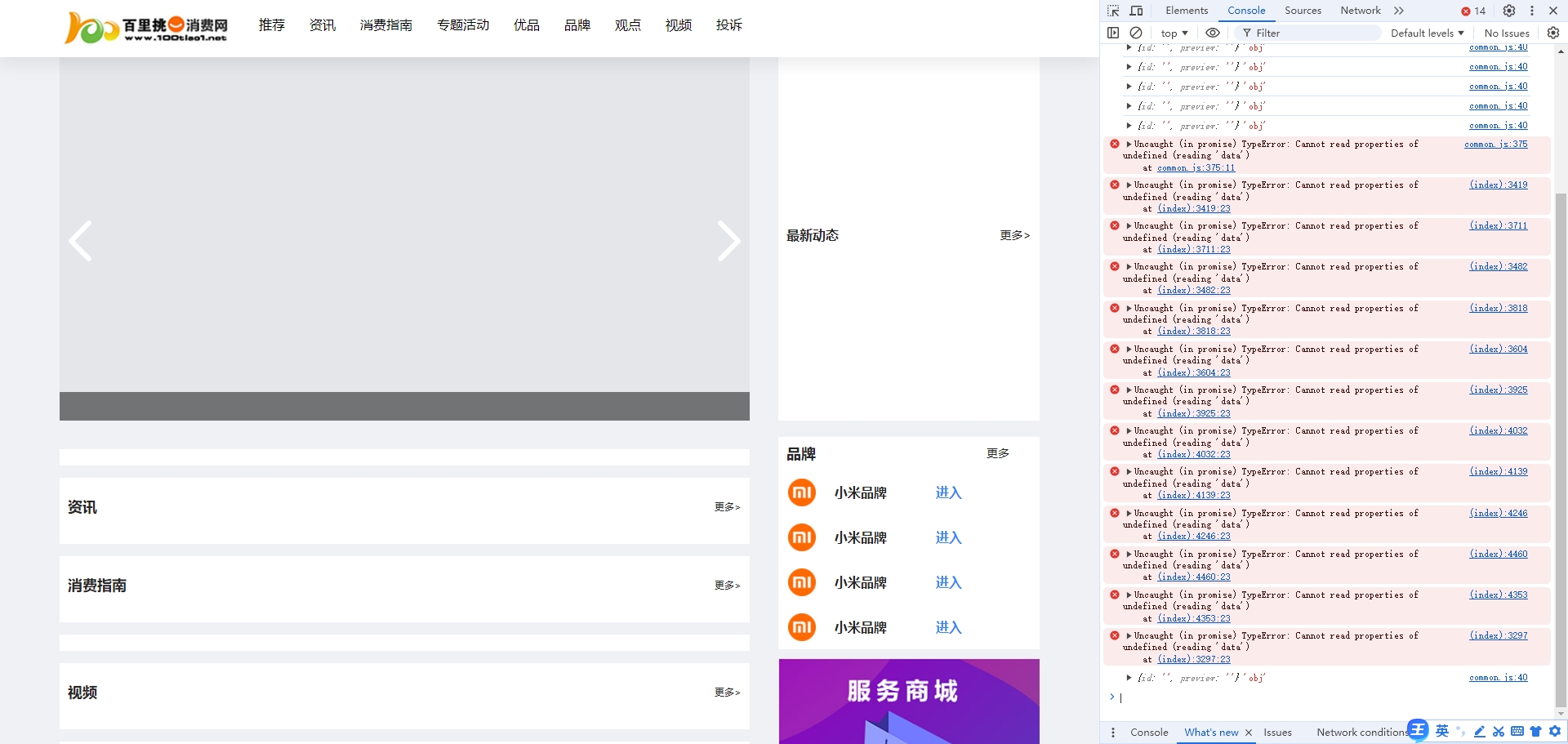Open the 资讯 navigation item
Image resolution: width=1568 pixels, height=744 pixels.
(x=323, y=25)
